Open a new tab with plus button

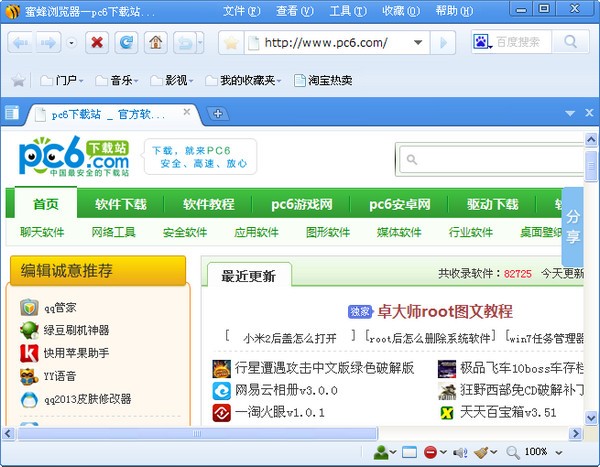point(218,114)
